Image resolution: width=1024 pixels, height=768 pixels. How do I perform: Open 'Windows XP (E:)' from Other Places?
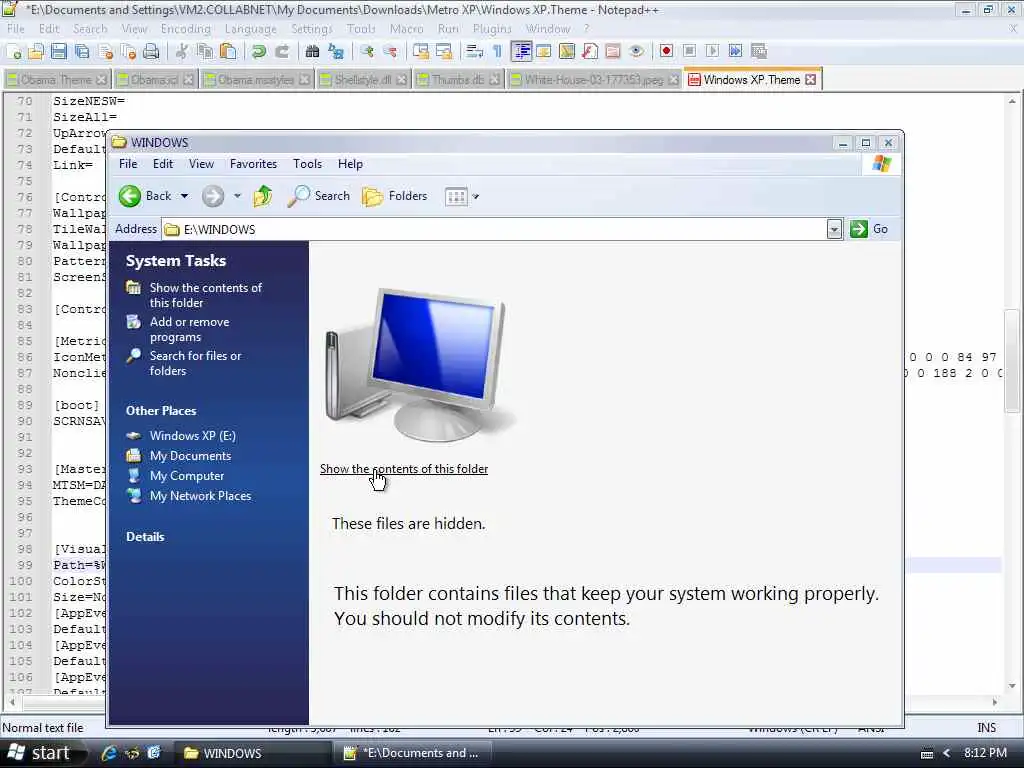pos(193,436)
